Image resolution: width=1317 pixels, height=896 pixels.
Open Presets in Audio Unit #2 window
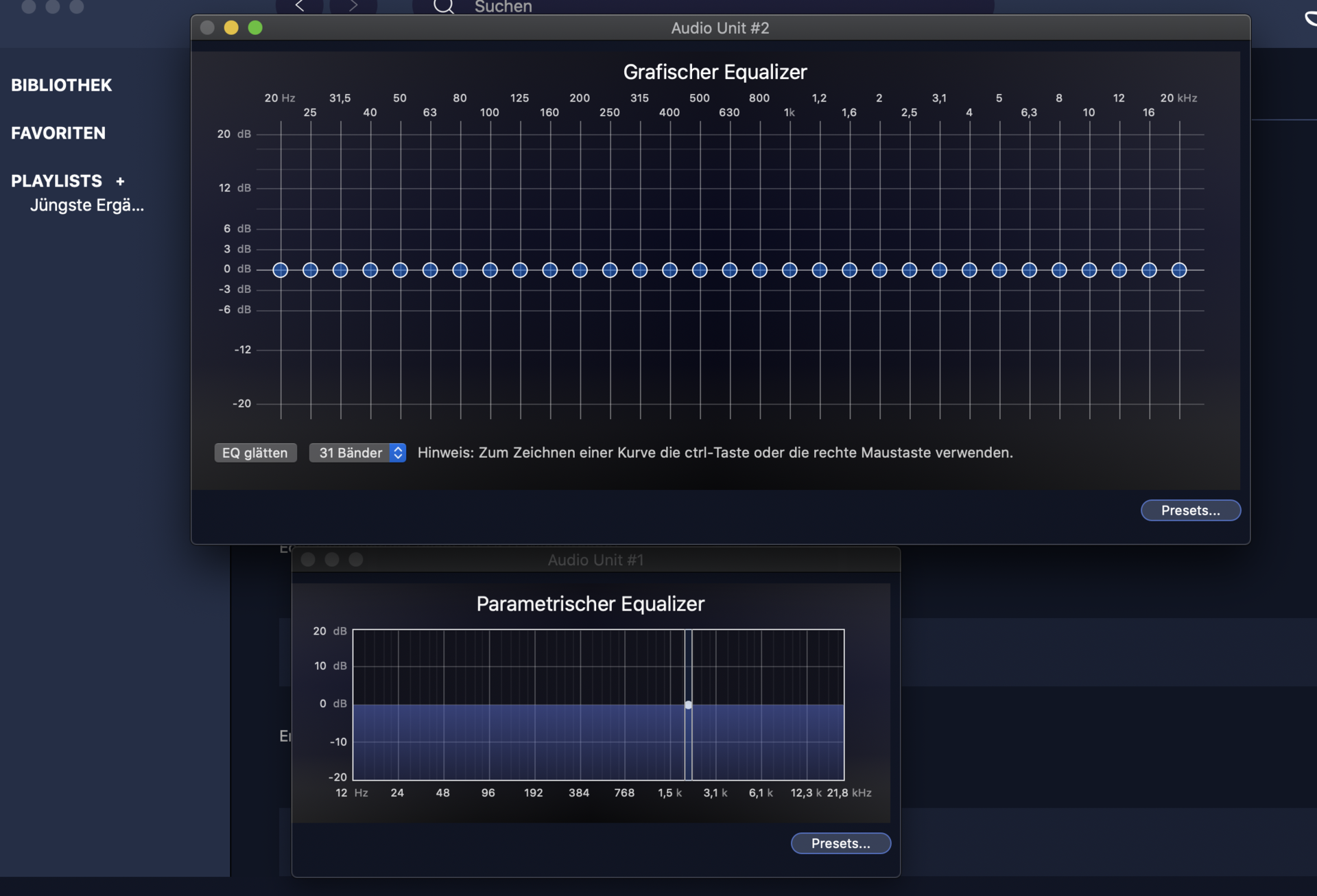[x=1190, y=510]
